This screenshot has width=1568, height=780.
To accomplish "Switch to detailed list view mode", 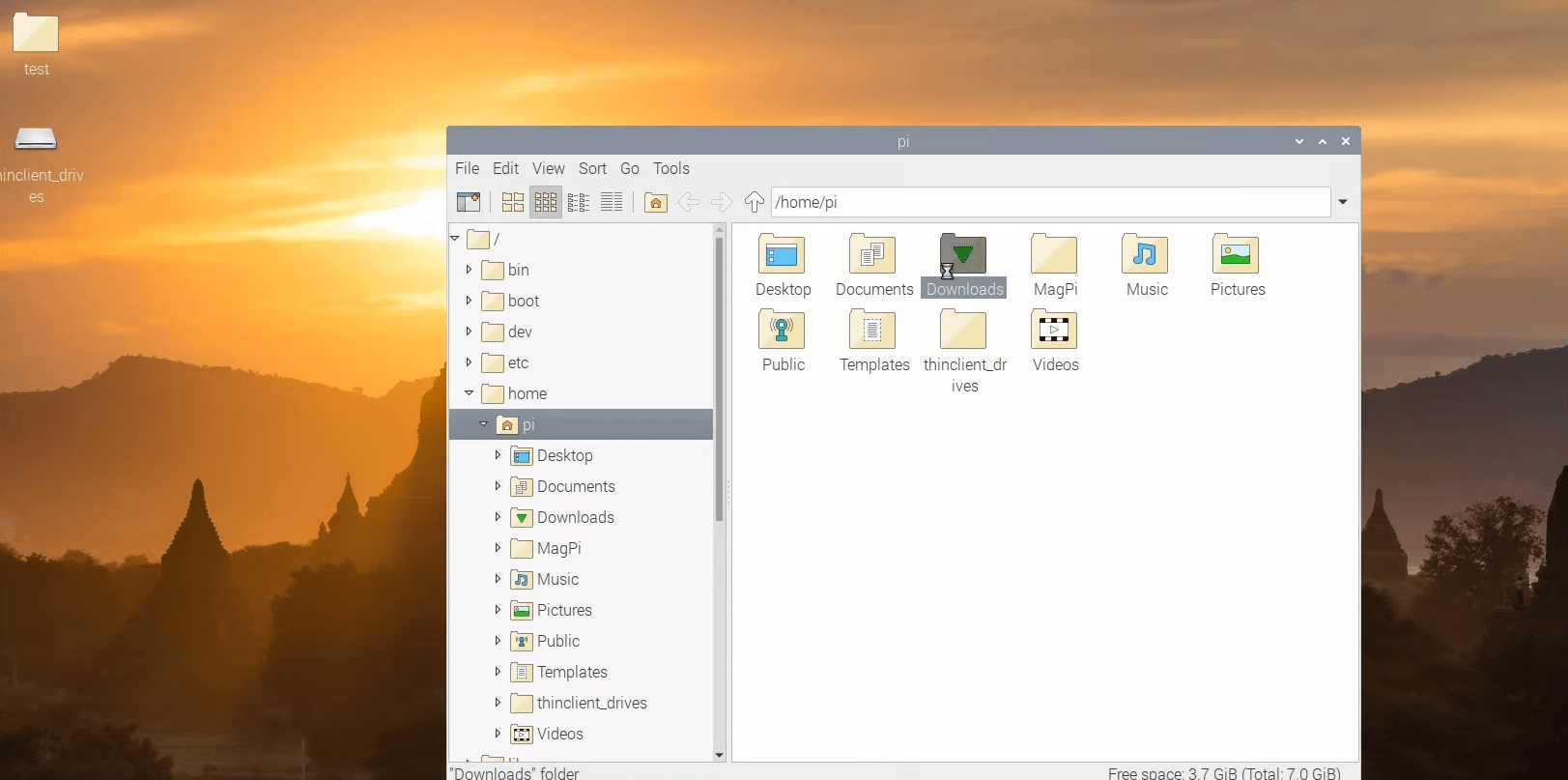I will pyautogui.click(x=612, y=202).
